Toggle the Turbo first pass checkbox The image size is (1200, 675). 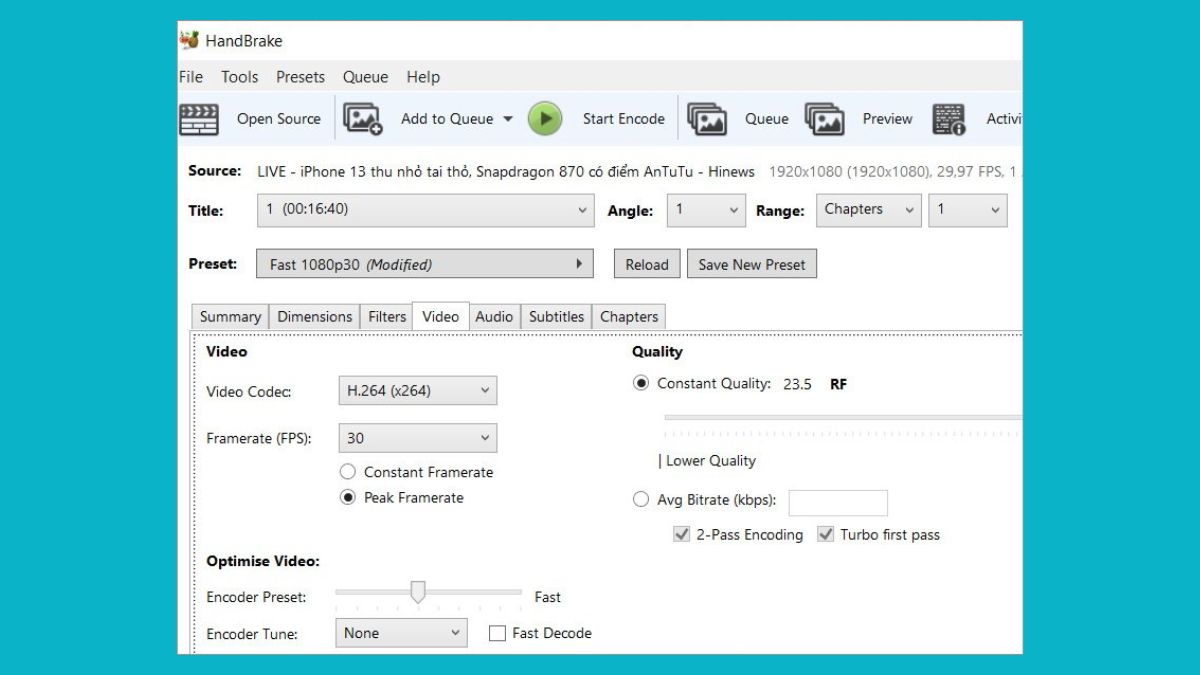(826, 535)
